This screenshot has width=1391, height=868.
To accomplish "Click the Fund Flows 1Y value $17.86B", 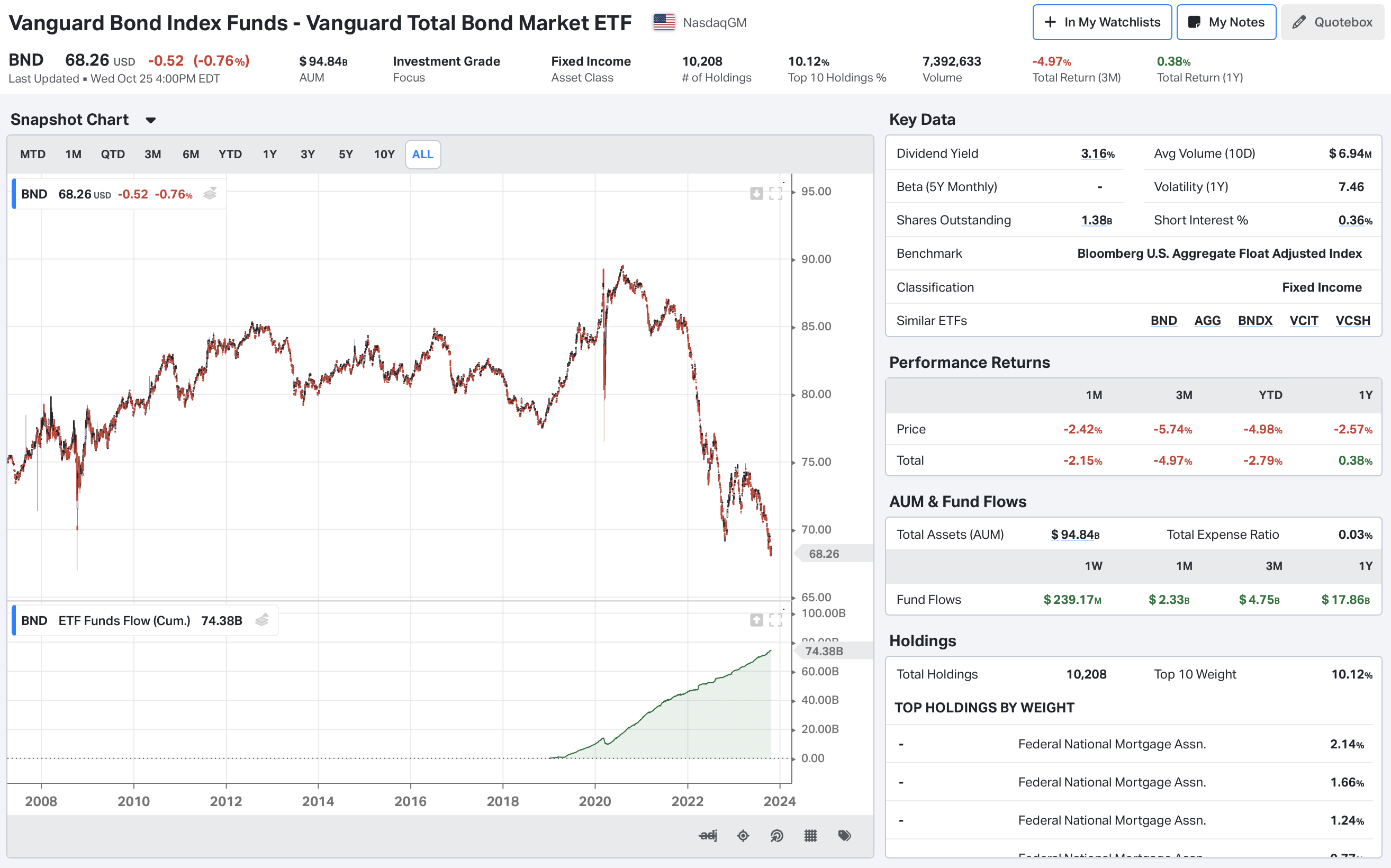I will tap(1345, 599).
